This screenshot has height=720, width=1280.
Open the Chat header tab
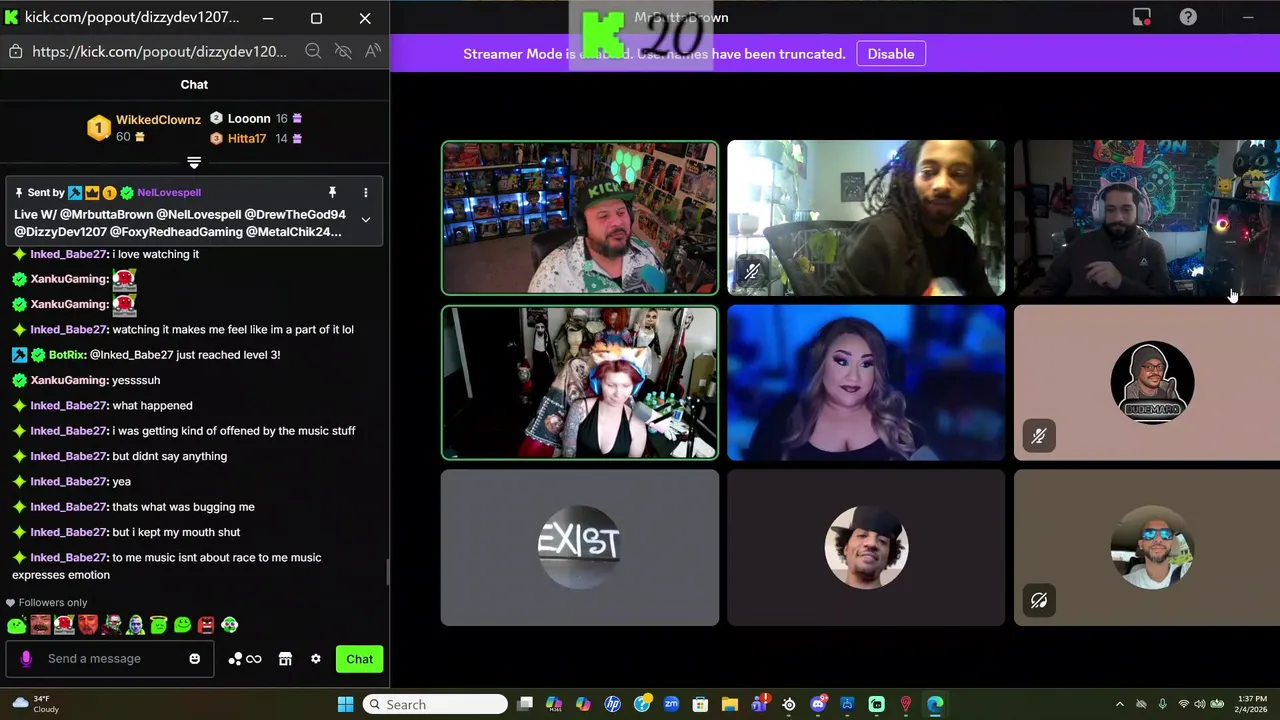(194, 85)
